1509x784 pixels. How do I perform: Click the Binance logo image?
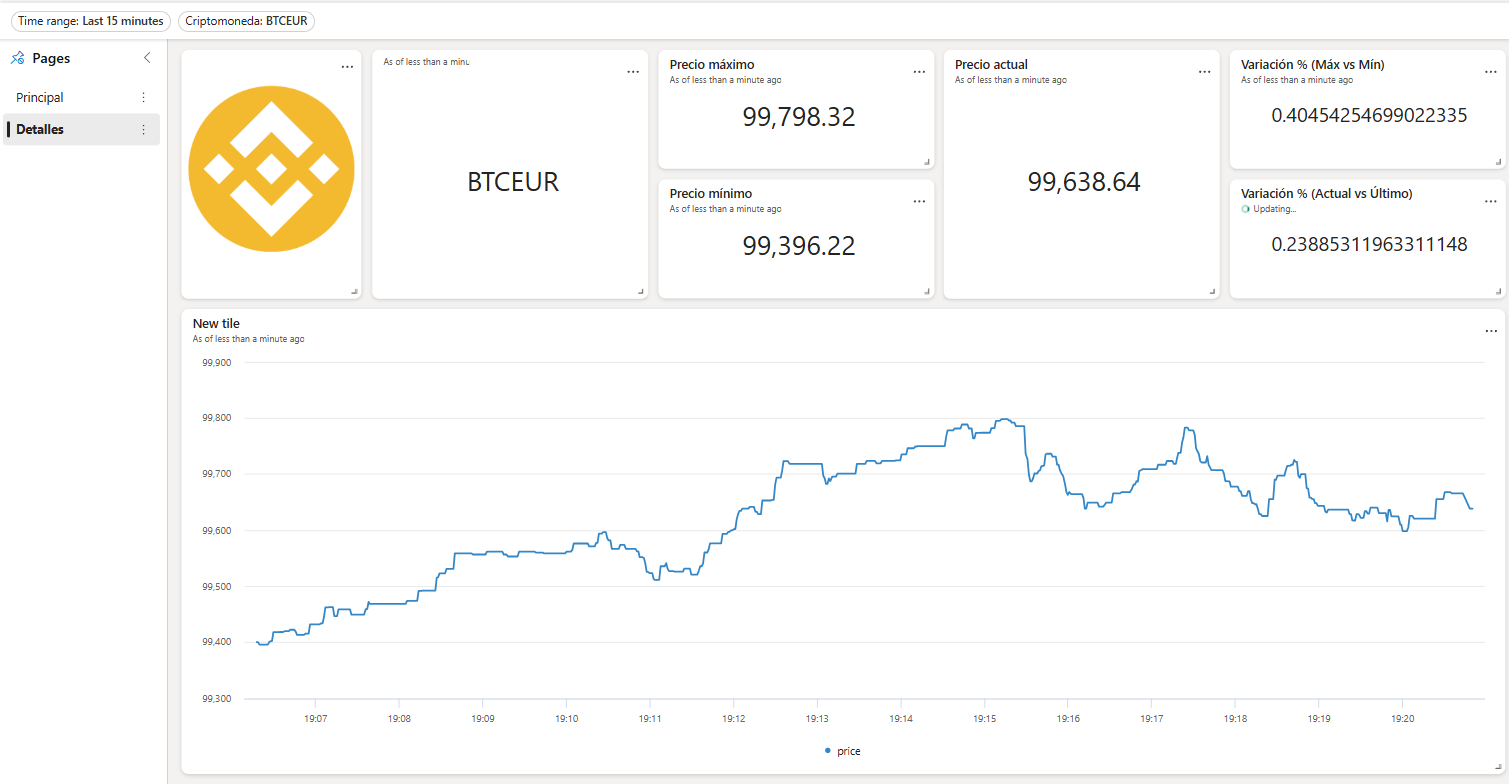coord(271,169)
